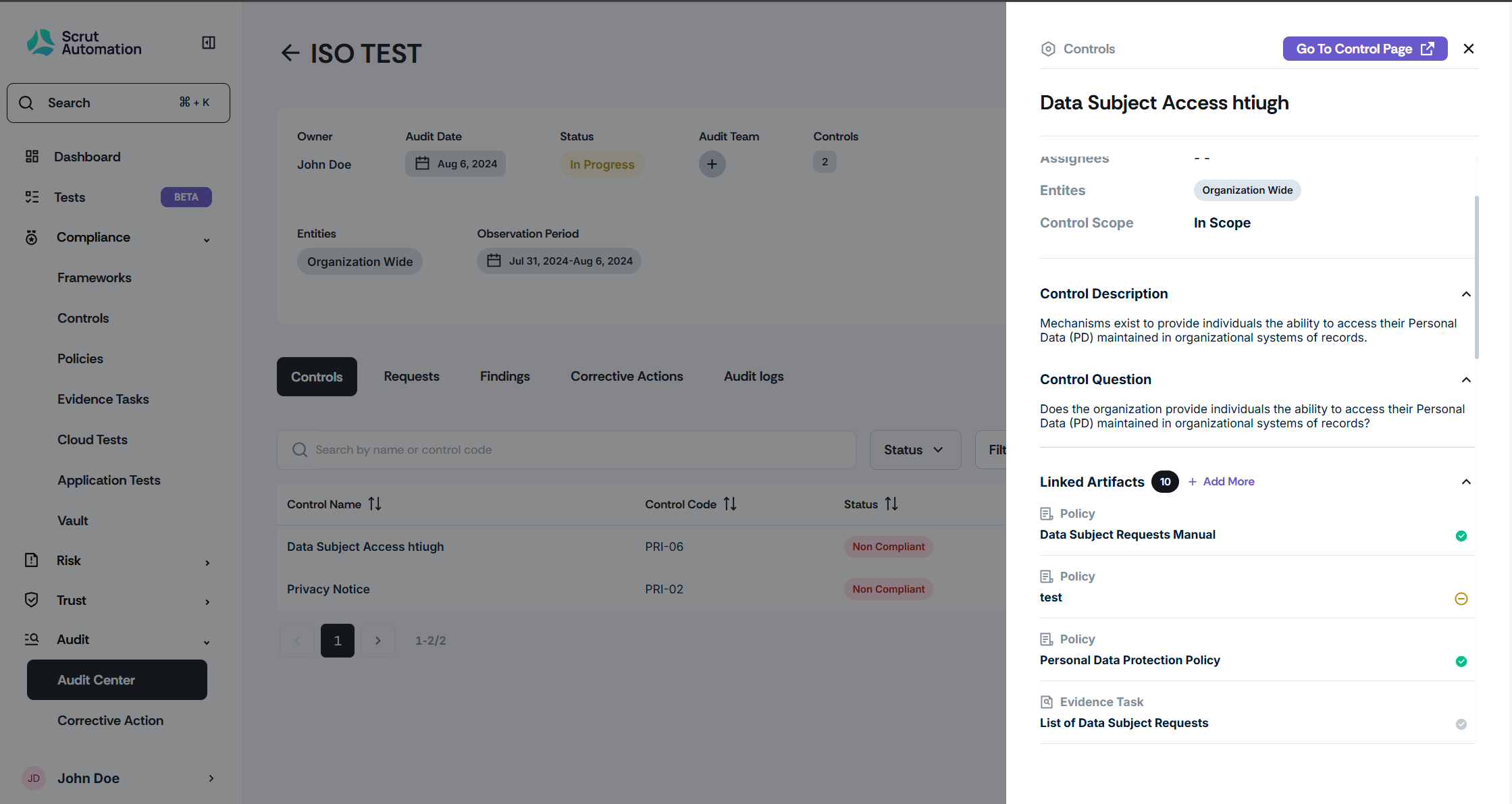Open Corrective Action in sidebar
The image size is (1512, 804).
[x=111, y=720]
